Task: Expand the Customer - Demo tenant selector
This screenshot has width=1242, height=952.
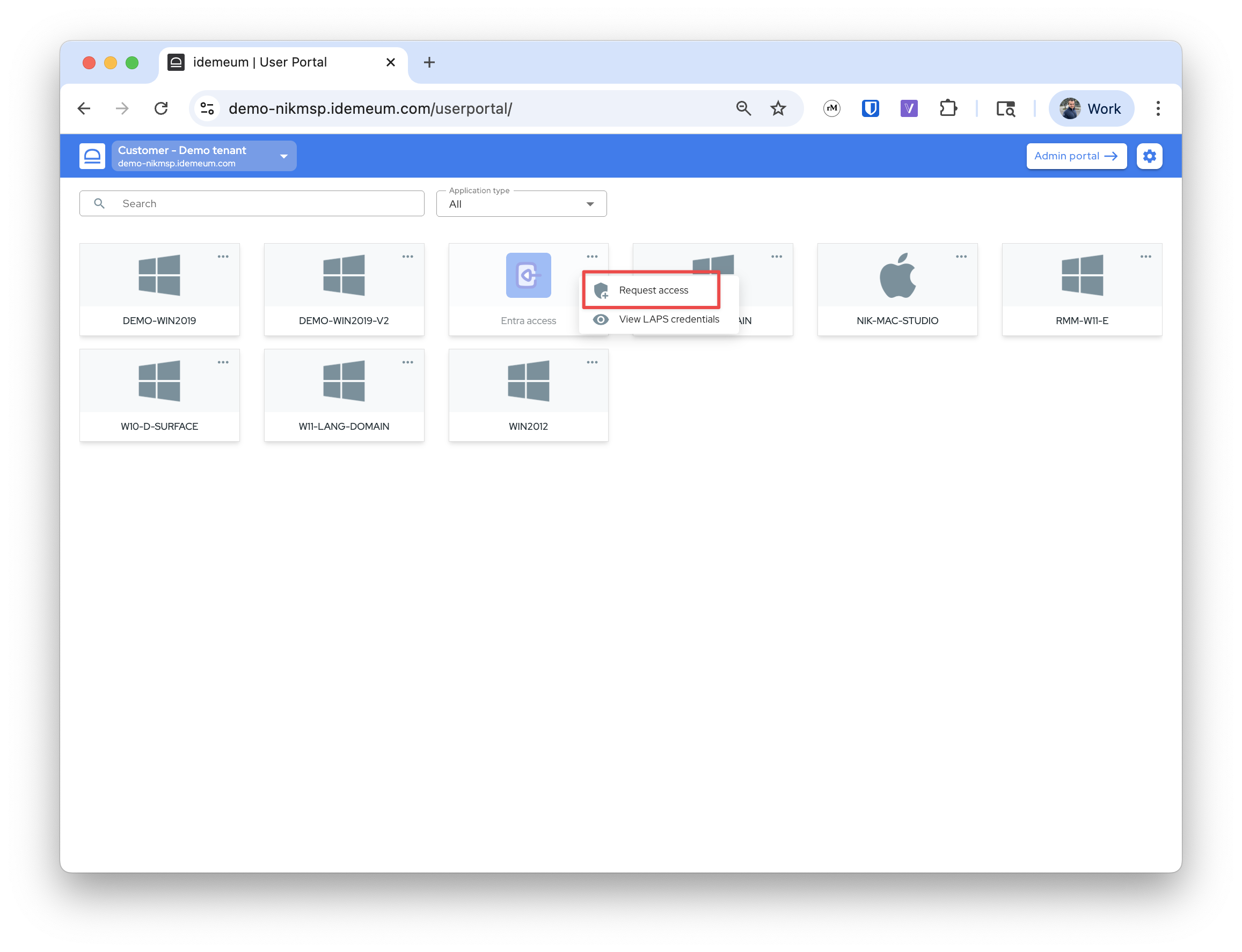Action: [x=204, y=156]
